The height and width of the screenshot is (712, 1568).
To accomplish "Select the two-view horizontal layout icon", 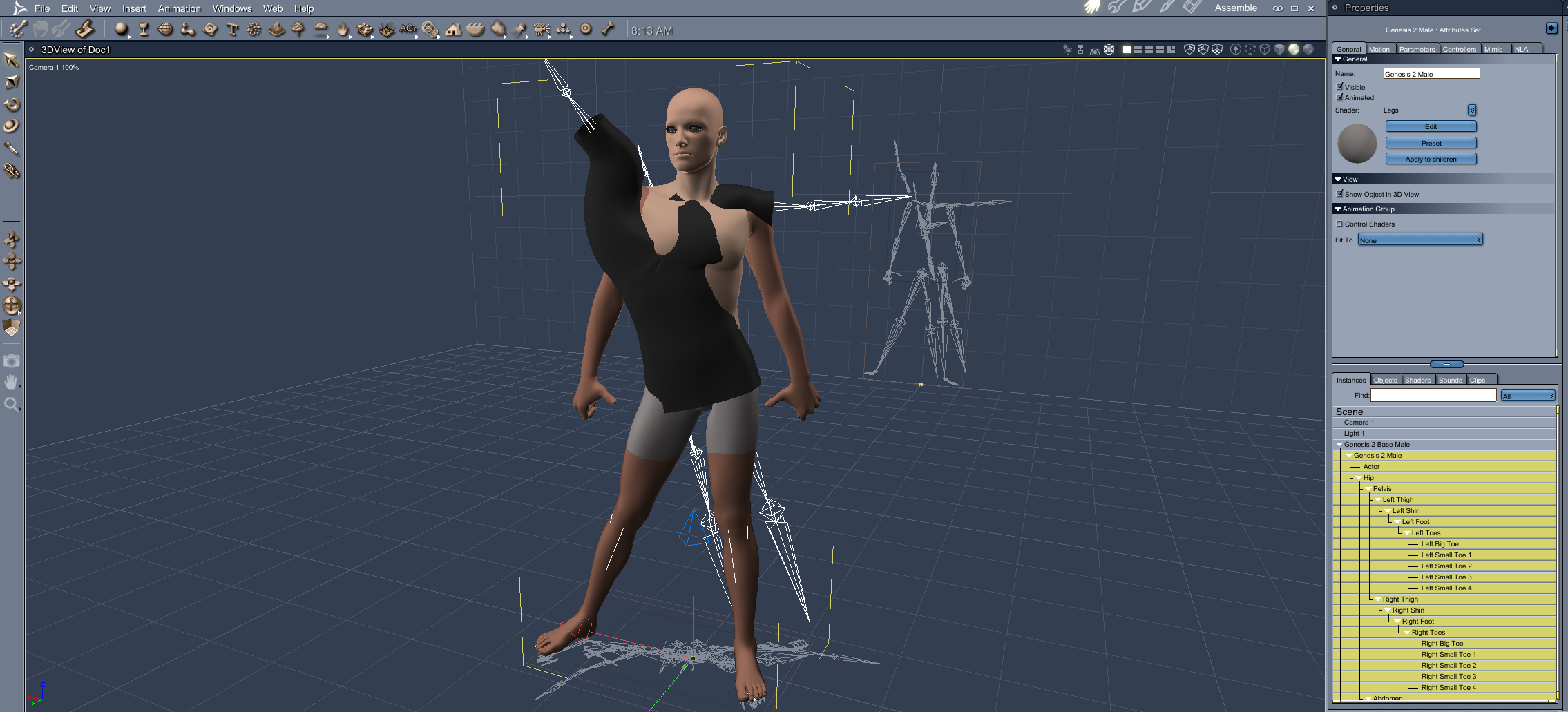I will pyautogui.click(x=1138, y=49).
